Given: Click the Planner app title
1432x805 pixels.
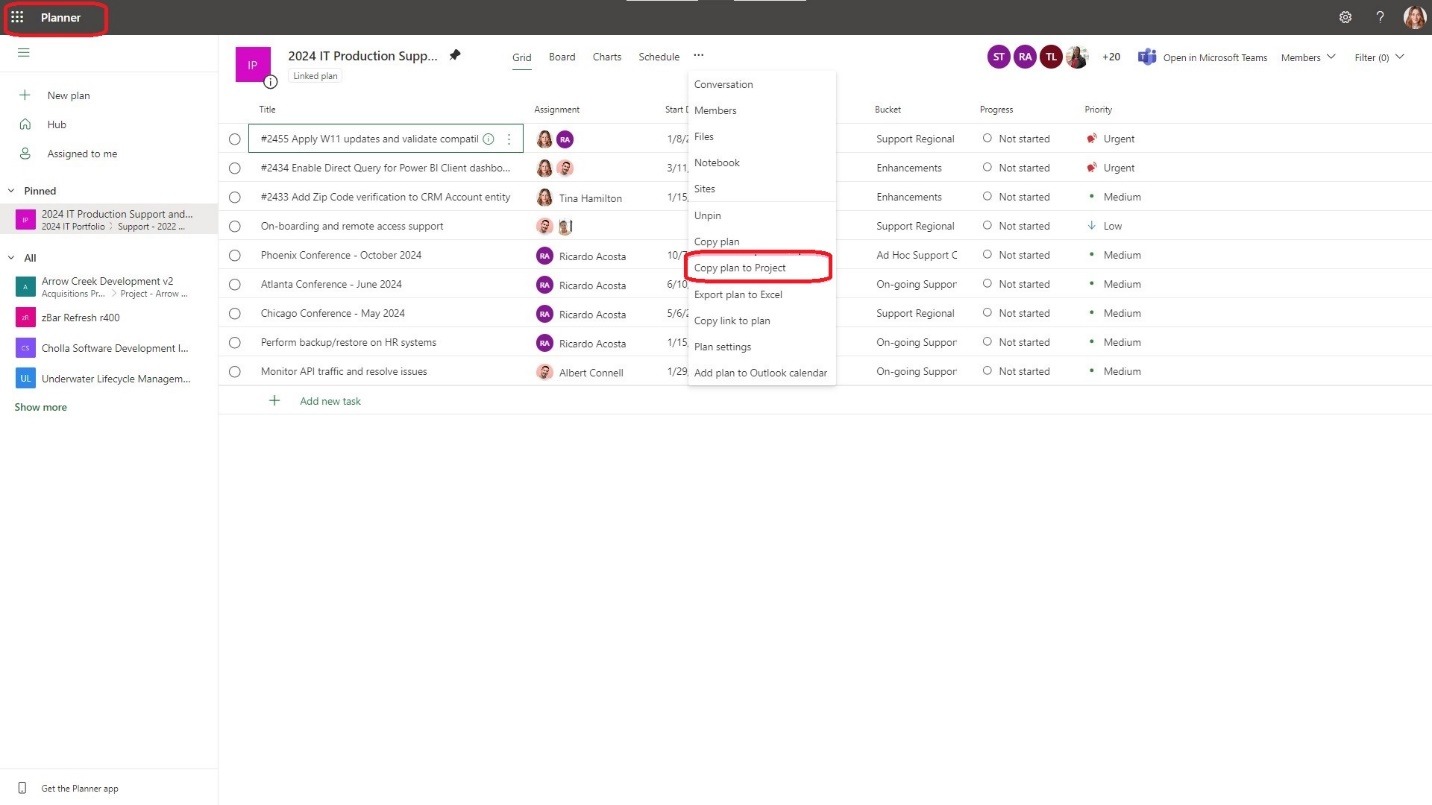Looking at the screenshot, I should 61,17.
